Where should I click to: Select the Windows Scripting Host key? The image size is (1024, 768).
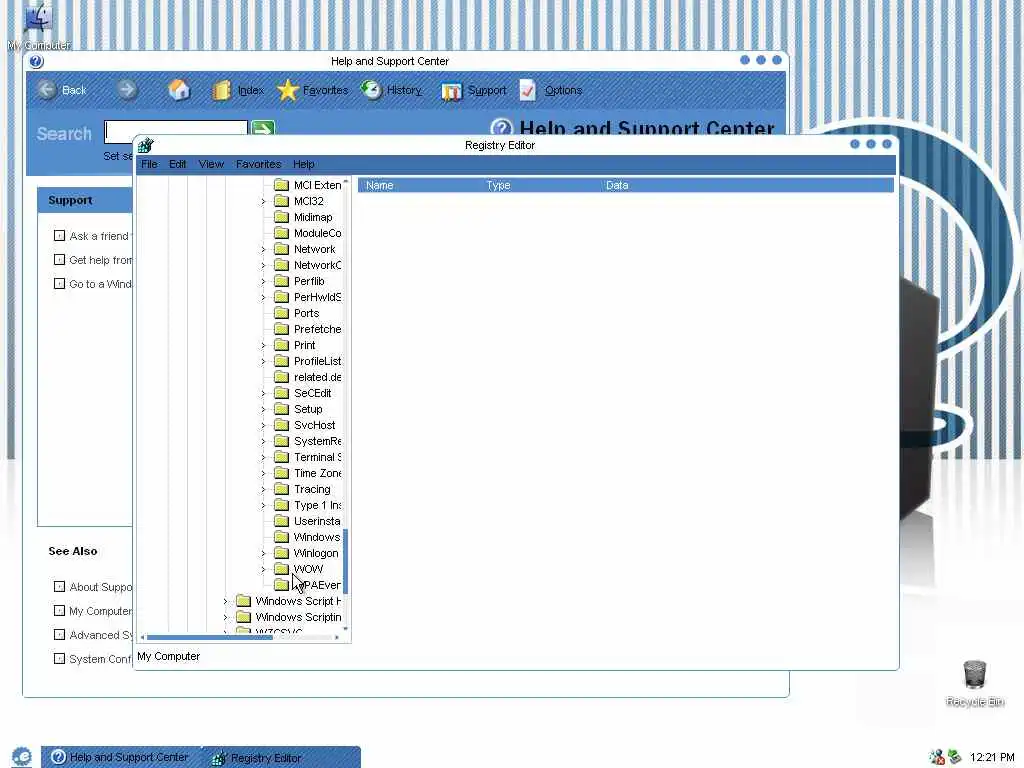tap(298, 617)
